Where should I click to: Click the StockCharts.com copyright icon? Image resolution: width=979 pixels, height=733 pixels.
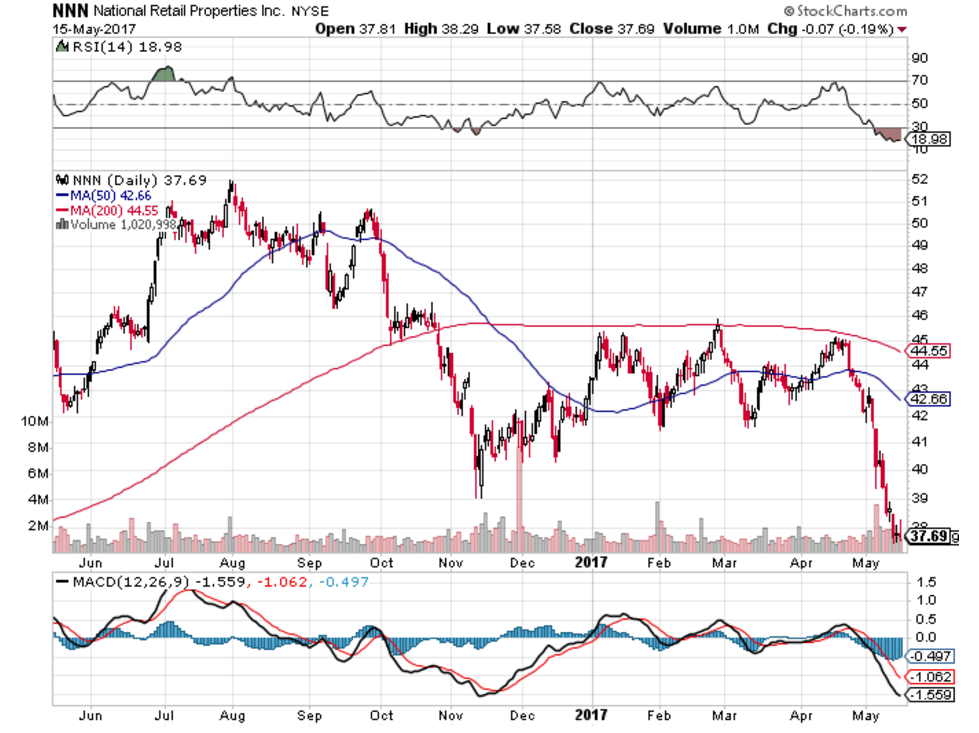click(789, 11)
